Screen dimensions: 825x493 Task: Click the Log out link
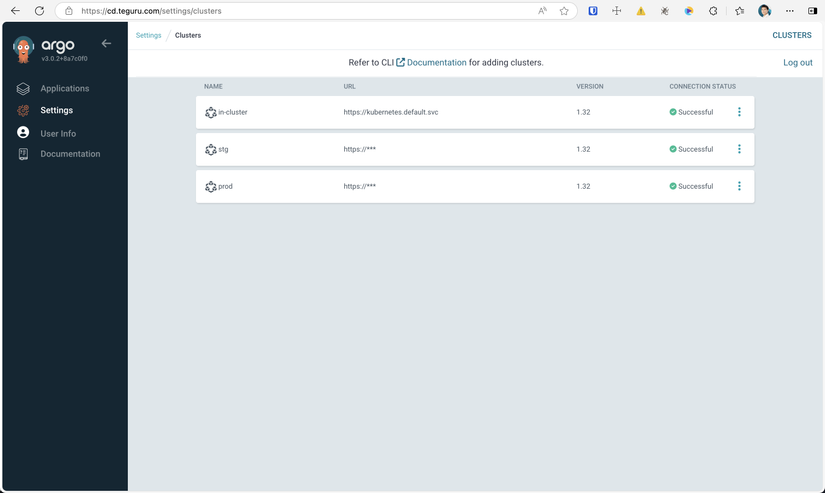pyautogui.click(x=798, y=63)
